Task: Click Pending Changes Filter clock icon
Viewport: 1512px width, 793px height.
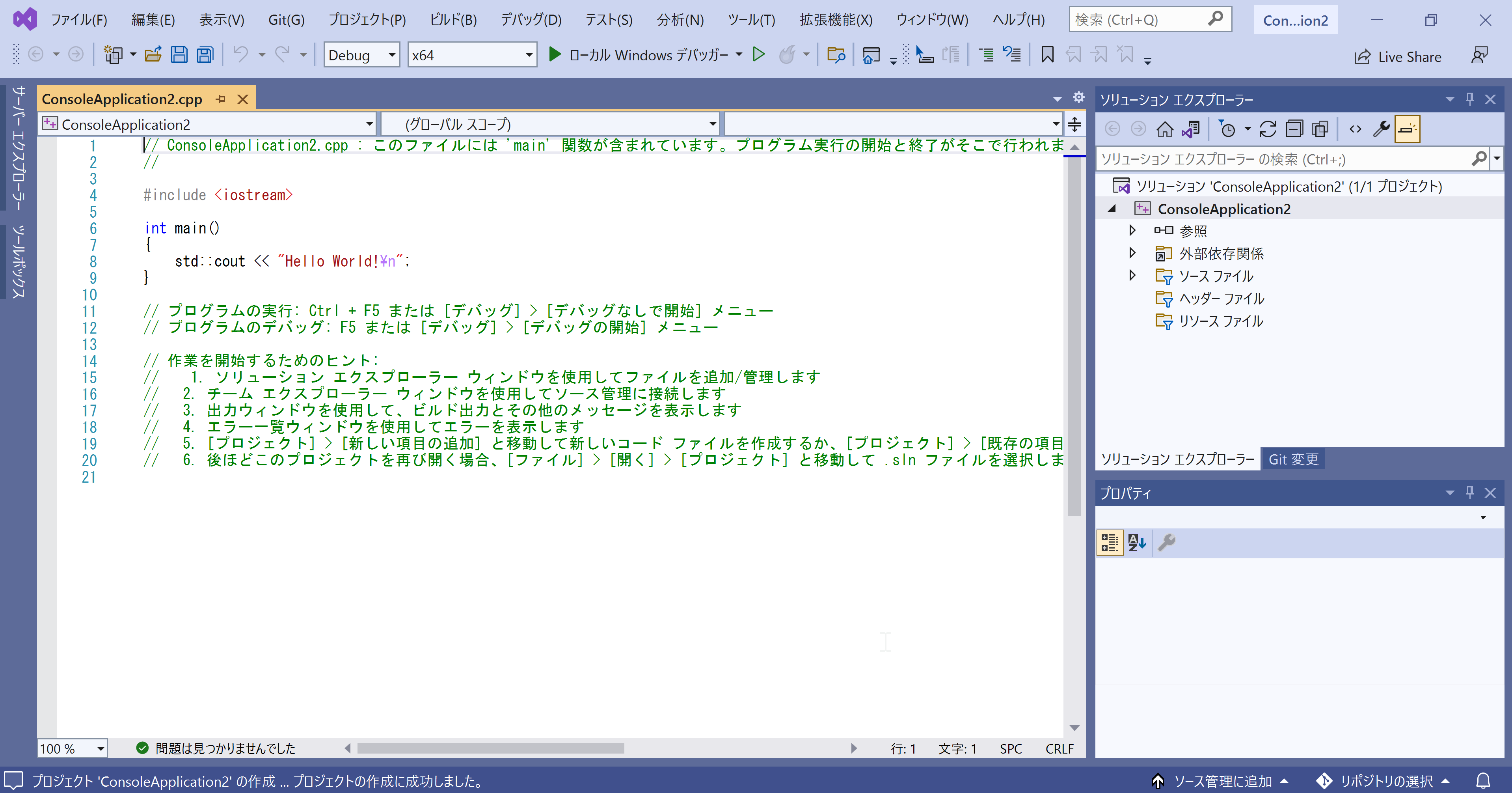Action: 1227,129
